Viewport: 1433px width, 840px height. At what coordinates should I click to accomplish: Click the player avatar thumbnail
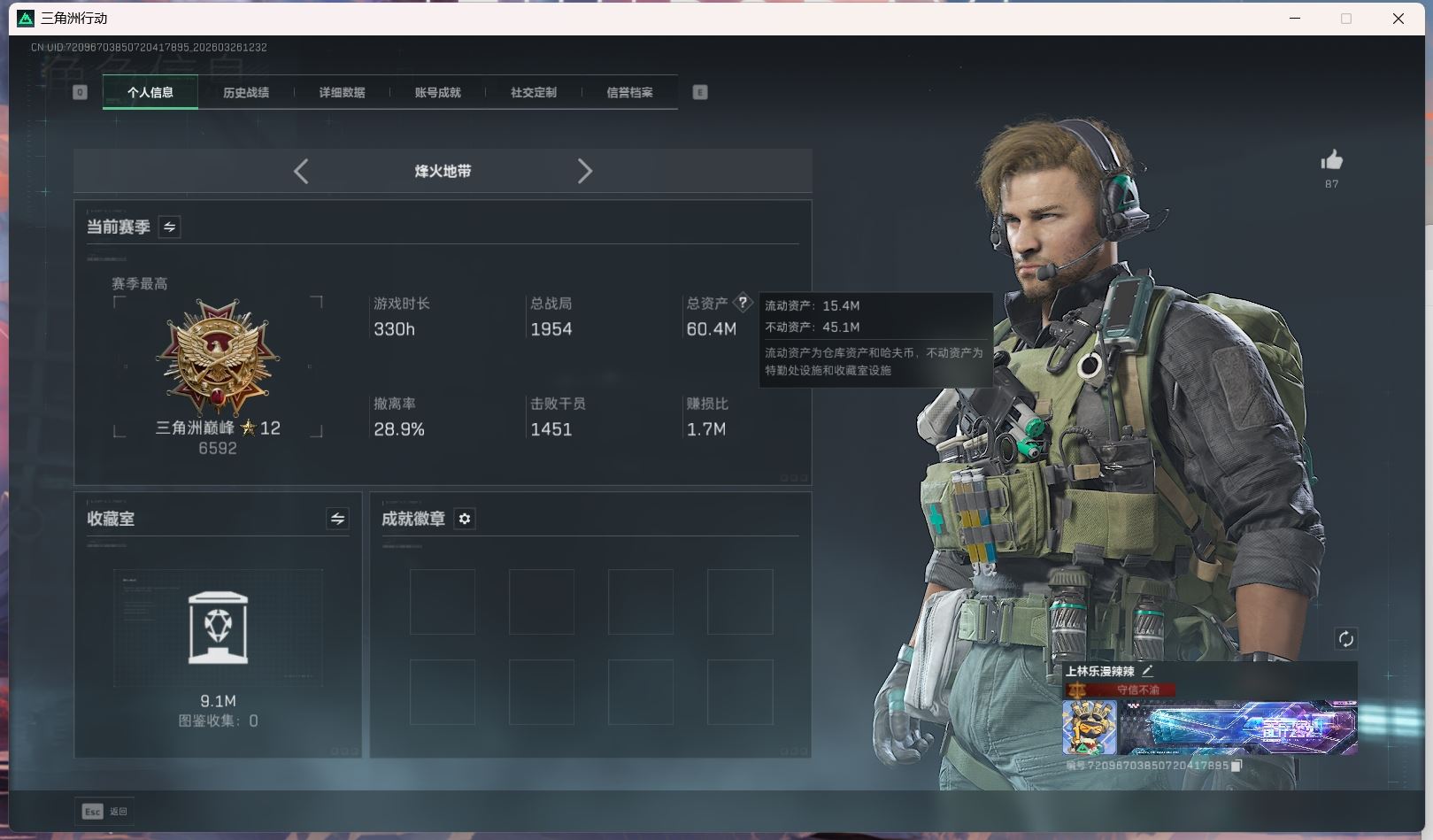click(x=1090, y=728)
